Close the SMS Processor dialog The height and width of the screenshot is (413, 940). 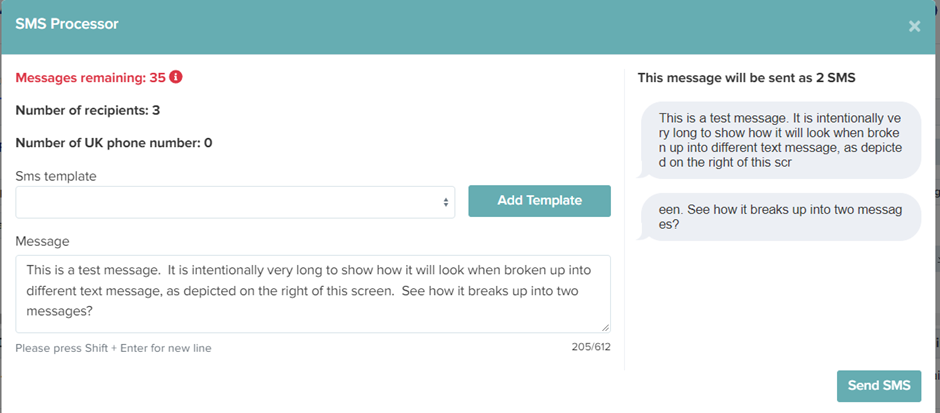click(x=914, y=26)
